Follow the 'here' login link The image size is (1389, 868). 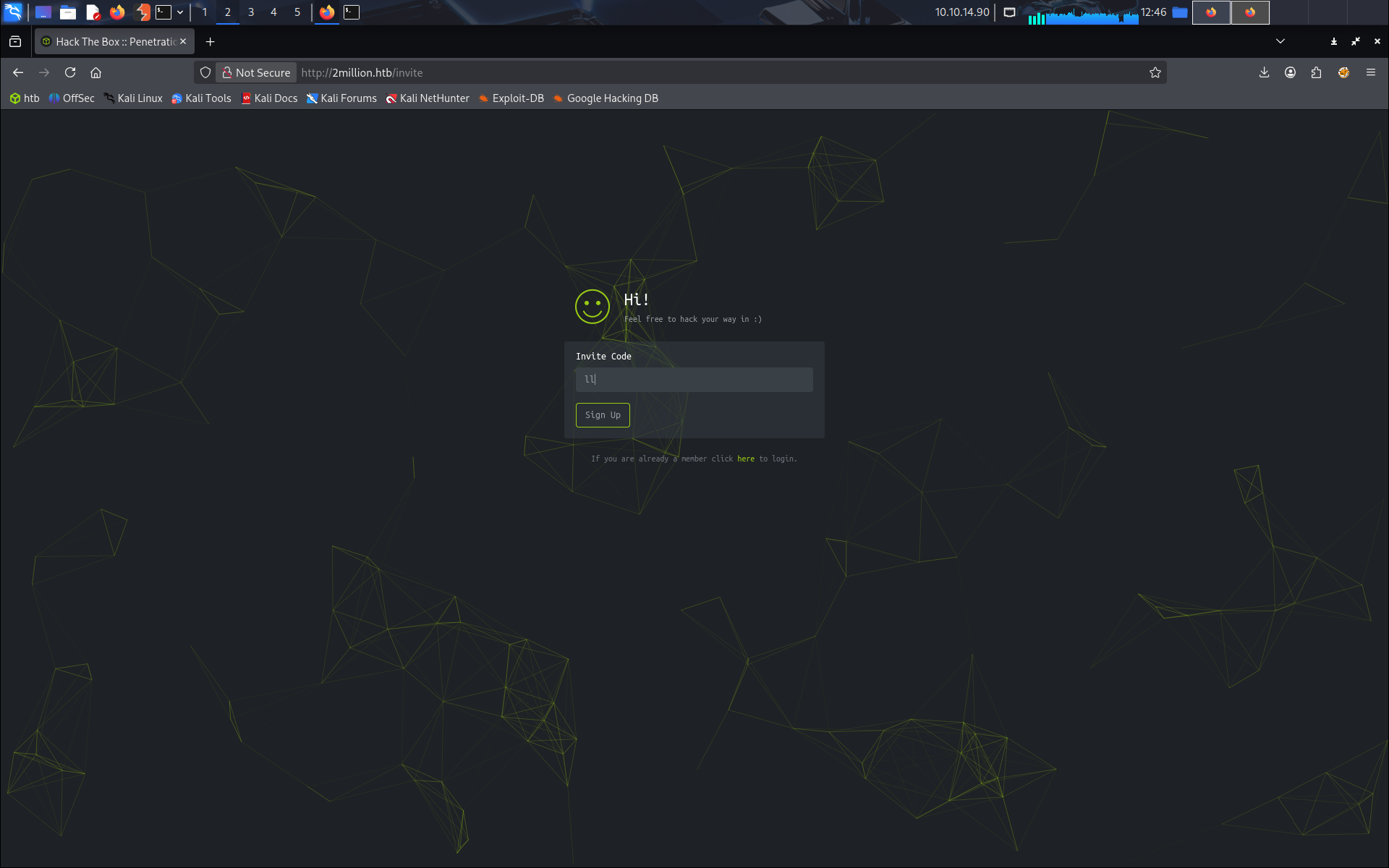(745, 459)
